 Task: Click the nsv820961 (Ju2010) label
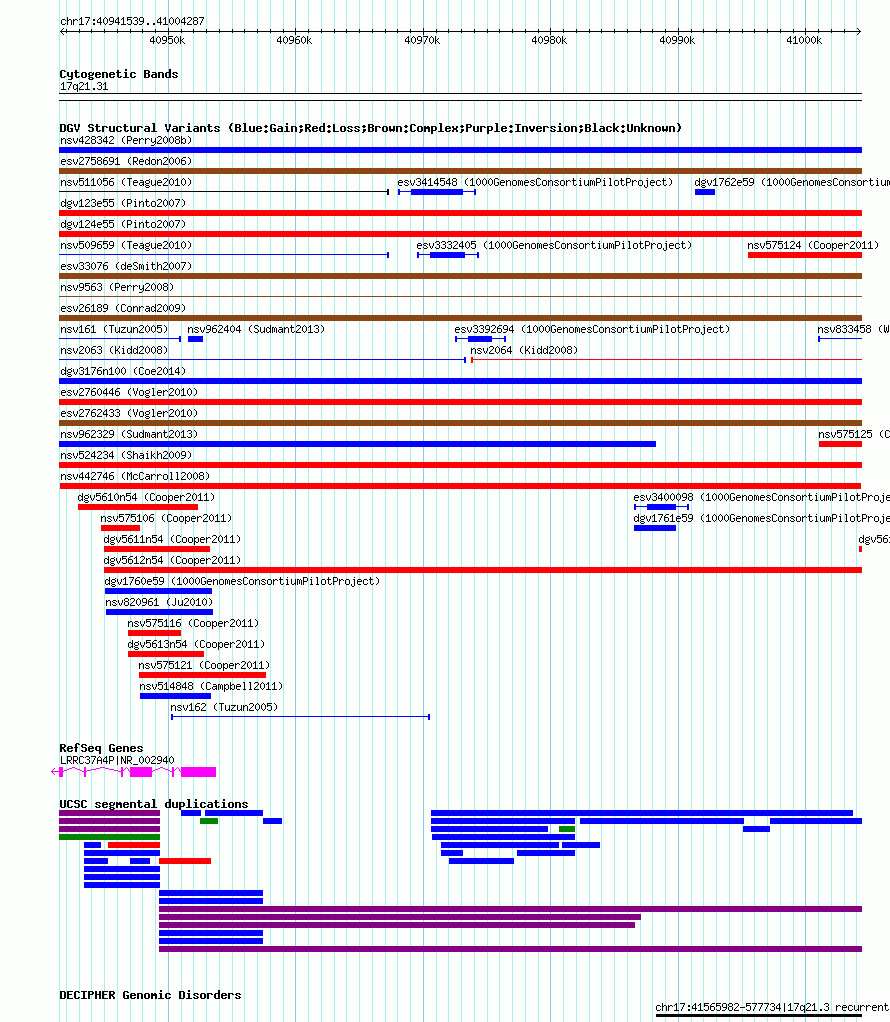(x=159, y=602)
